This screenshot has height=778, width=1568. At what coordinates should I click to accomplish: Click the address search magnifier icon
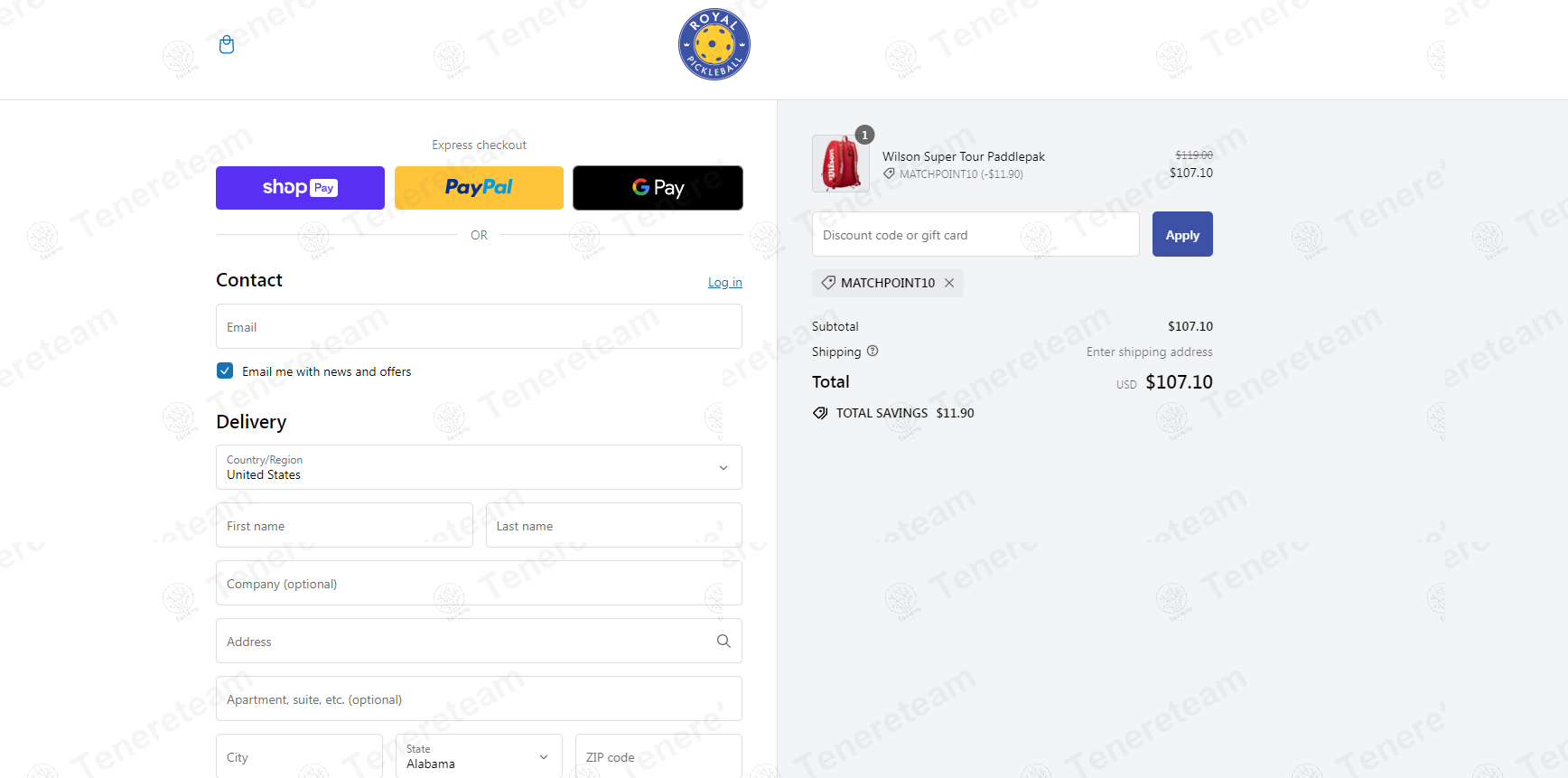(723, 641)
